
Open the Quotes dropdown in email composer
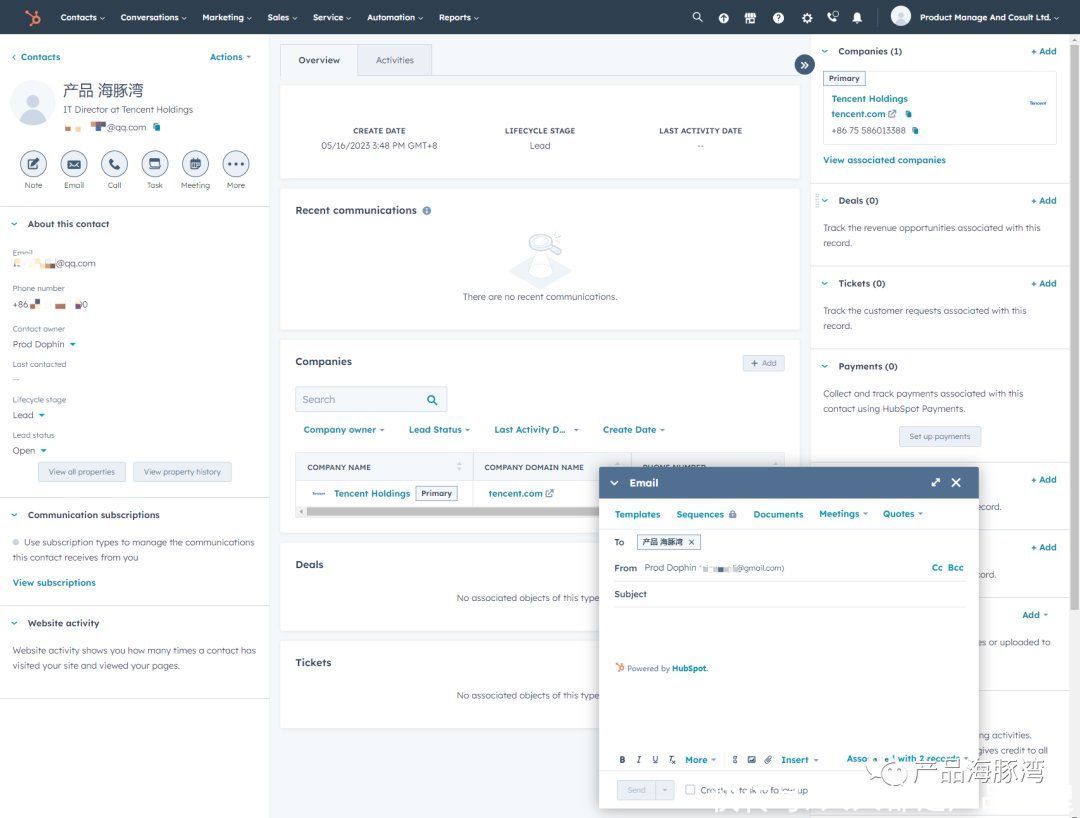[902, 514]
